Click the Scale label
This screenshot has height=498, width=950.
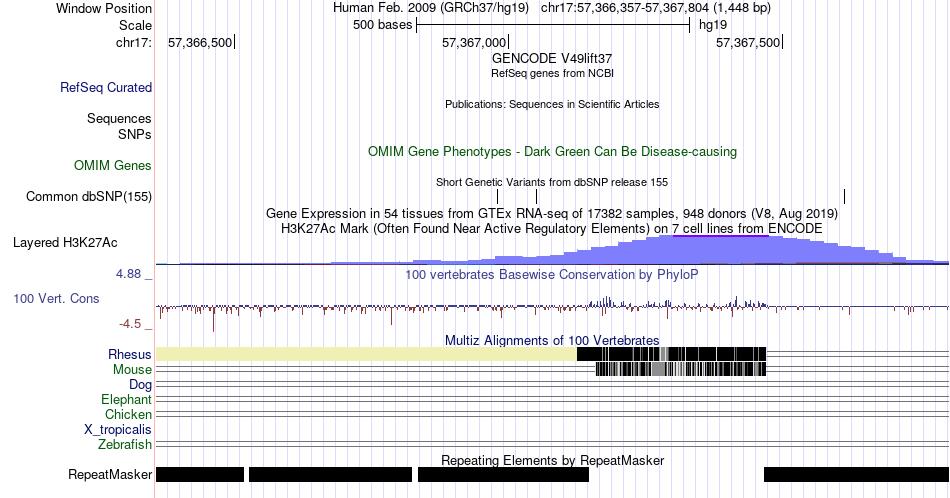[135, 25]
